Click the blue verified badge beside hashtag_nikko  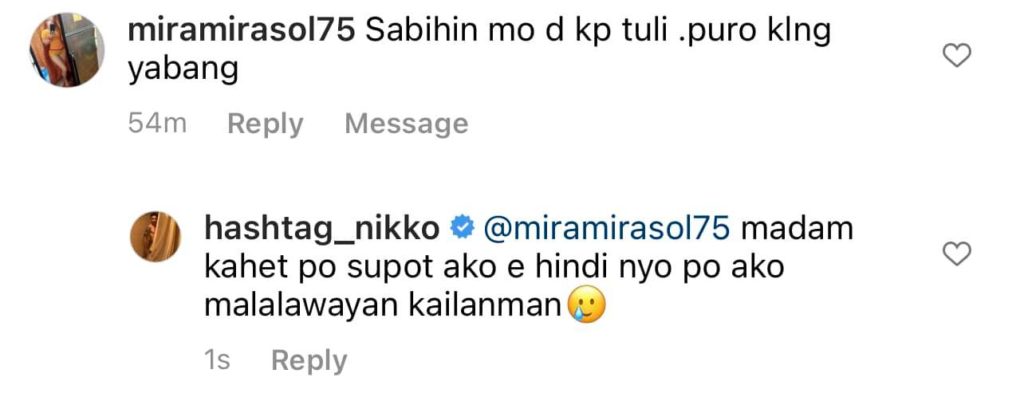point(462,228)
